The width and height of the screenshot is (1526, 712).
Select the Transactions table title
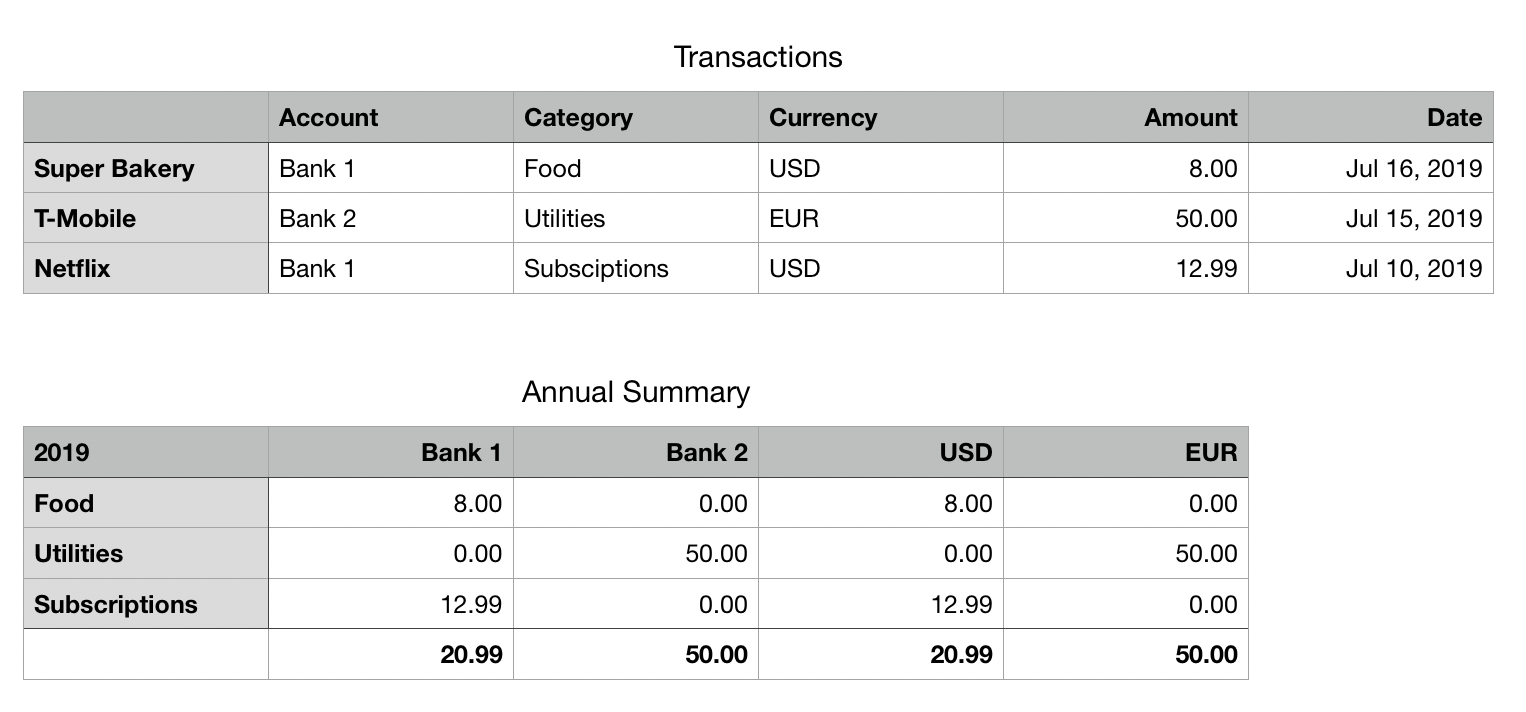tap(758, 57)
